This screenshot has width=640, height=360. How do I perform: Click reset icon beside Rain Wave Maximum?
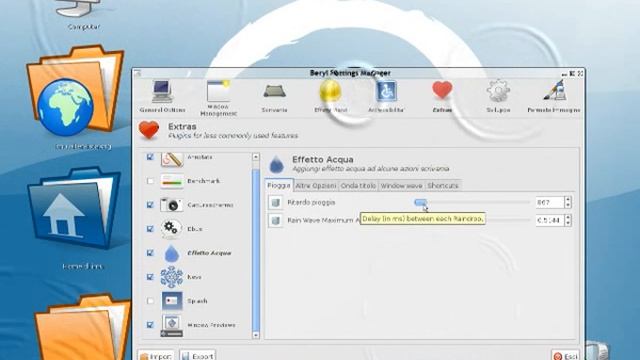tap(276, 220)
